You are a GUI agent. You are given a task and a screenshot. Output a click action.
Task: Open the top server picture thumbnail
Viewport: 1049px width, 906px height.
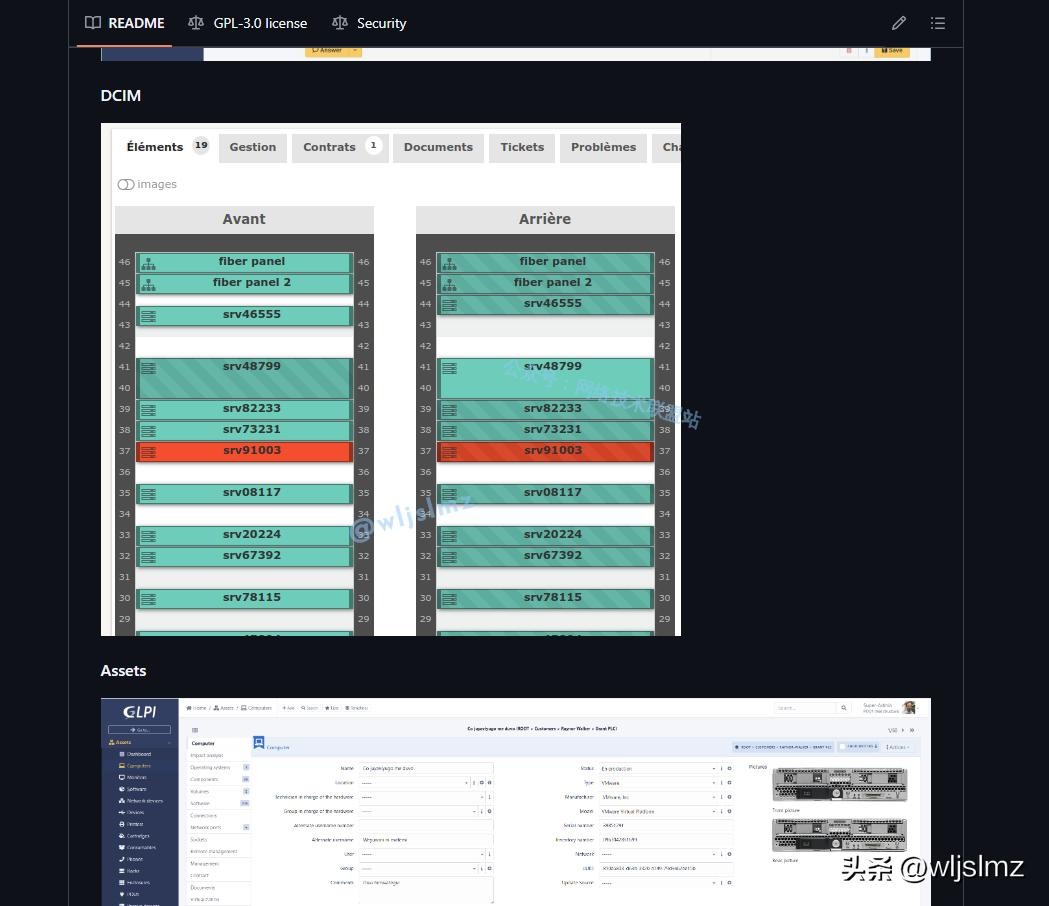(x=839, y=784)
